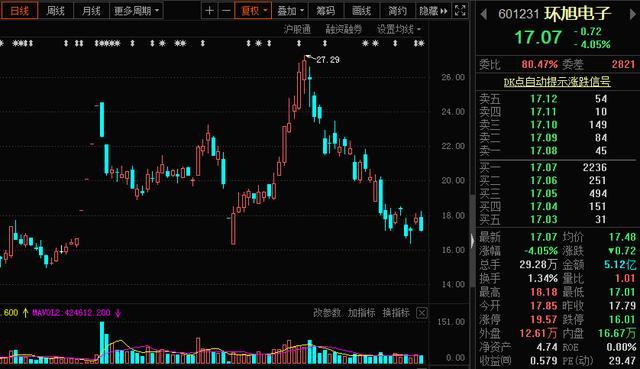Viewport: 640px width, 369px height.
Task: Click the 沪股通 label
Action: 298,29
